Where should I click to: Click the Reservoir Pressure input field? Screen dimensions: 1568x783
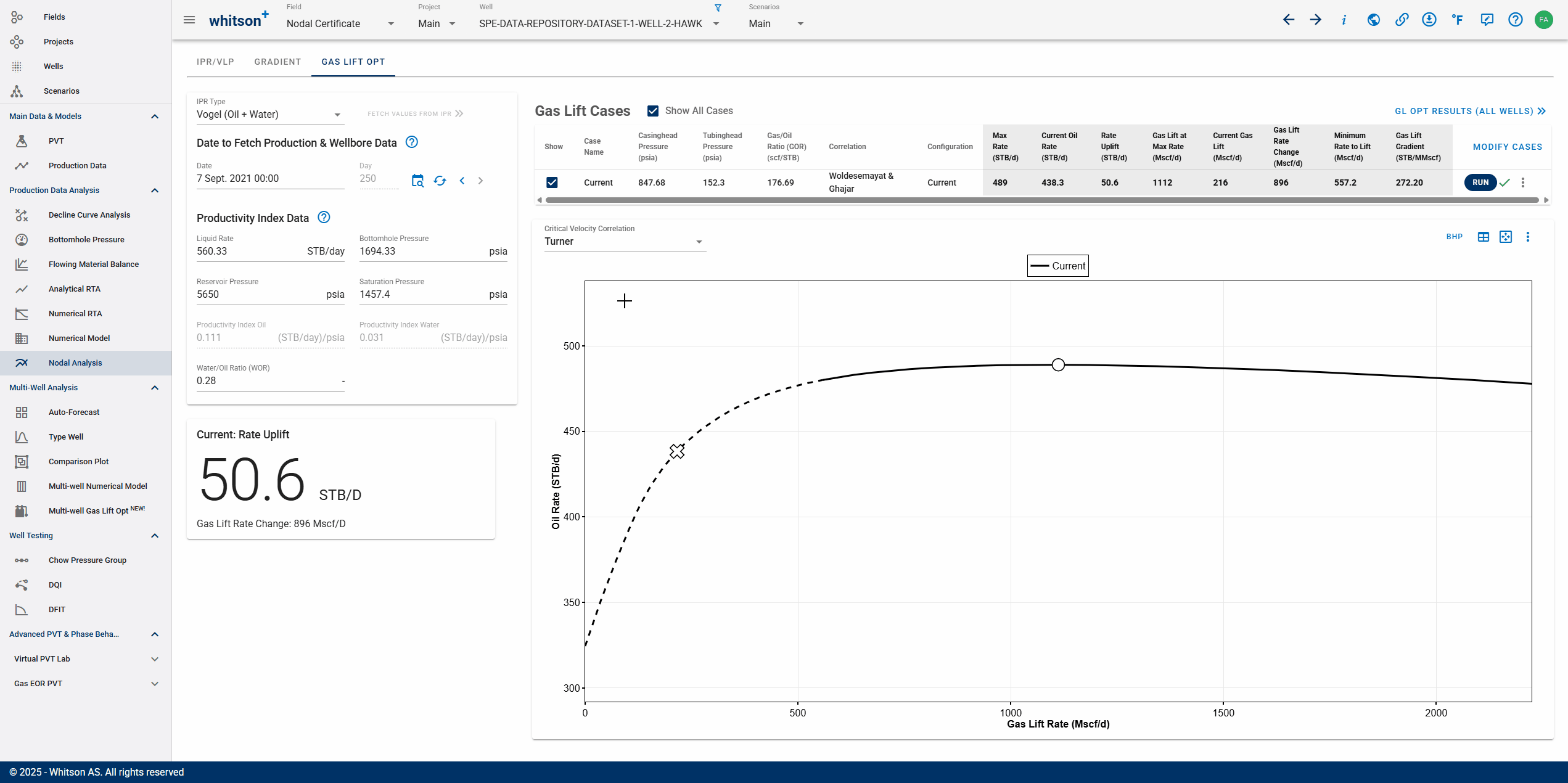tap(271, 295)
